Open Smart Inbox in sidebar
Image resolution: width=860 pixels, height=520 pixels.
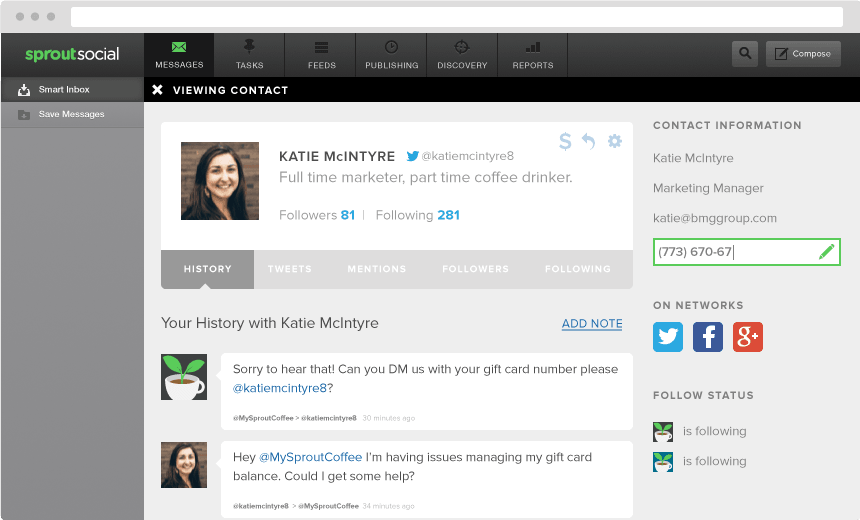coord(72,89)
